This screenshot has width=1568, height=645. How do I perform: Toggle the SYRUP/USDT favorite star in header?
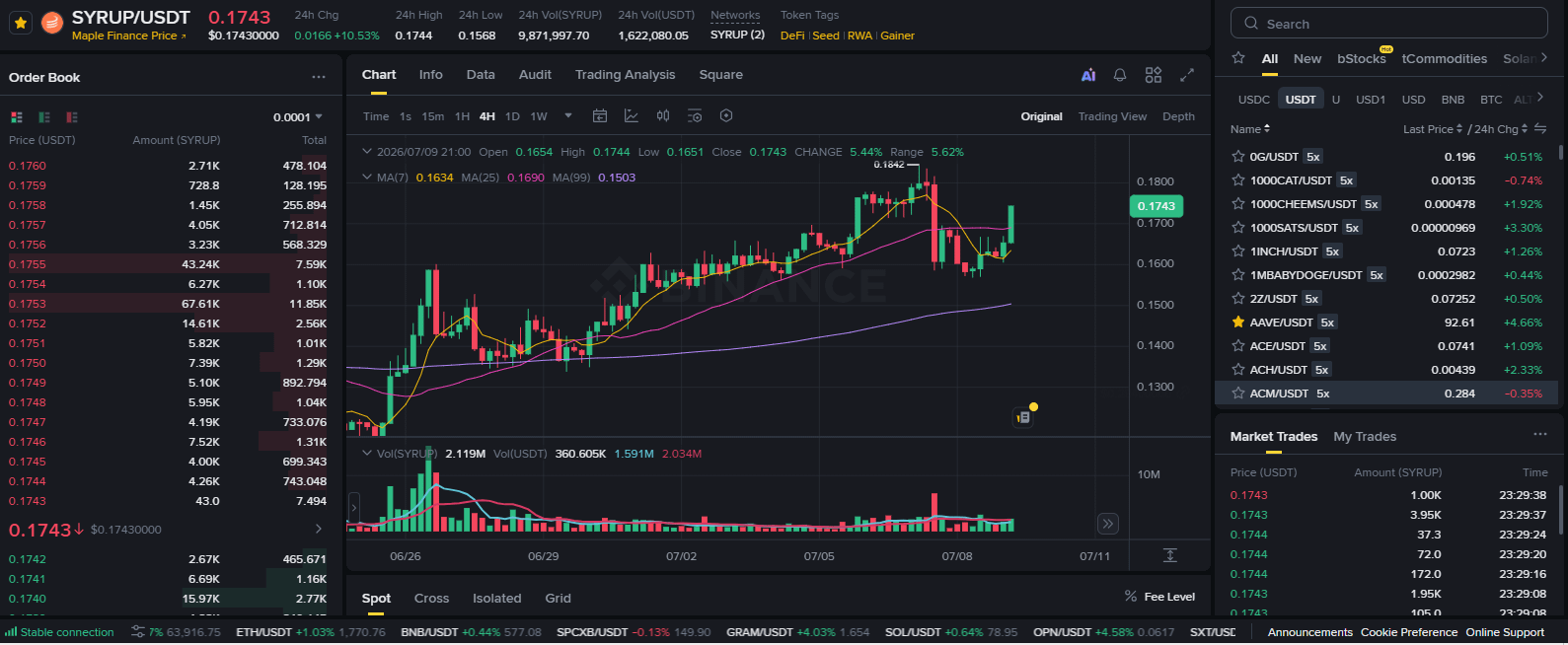pyautogui.click(x=21, y=22)
